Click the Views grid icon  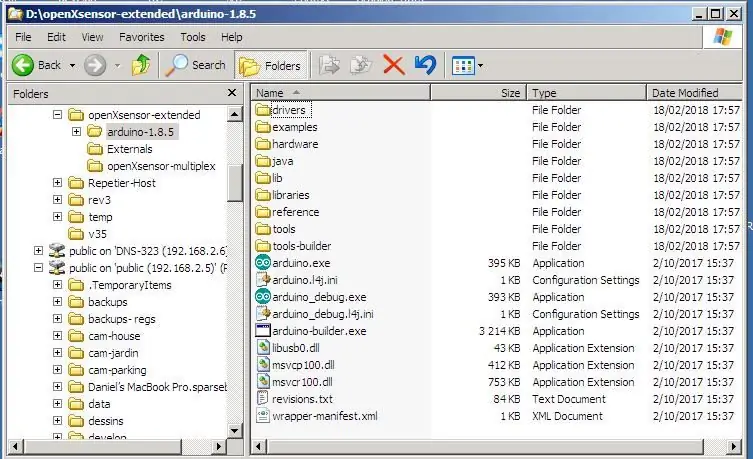[x=463, y=66]
